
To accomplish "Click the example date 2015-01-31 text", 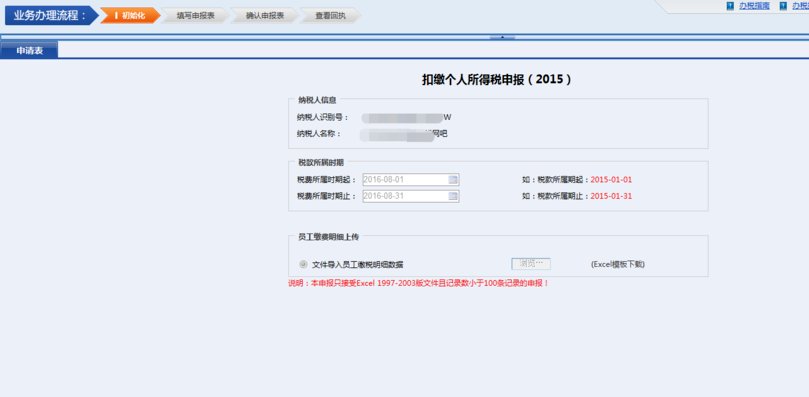I will tap(611, 196).
